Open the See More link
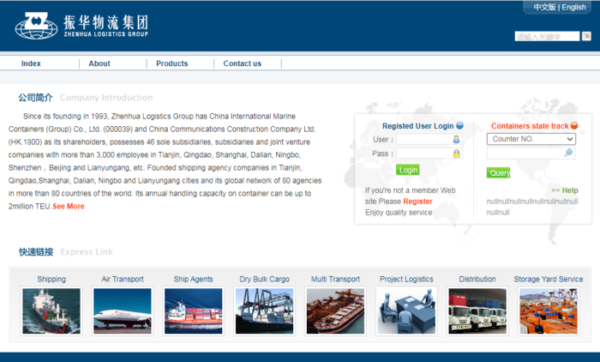 click(x=68, y=206)
